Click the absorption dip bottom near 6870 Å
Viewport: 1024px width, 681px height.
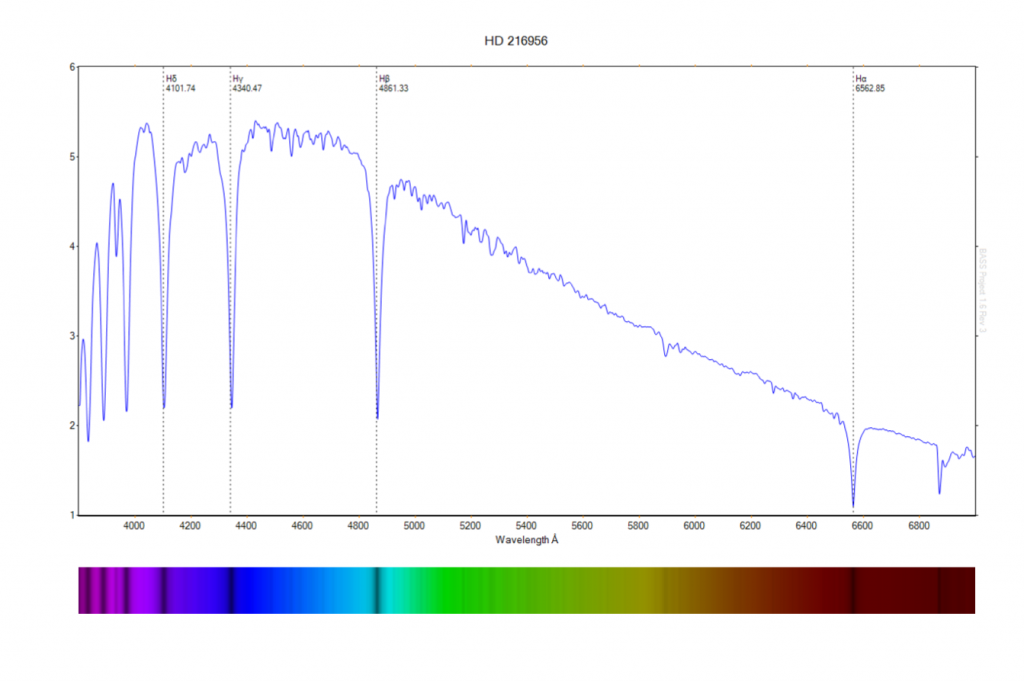[x=939, y=492]
